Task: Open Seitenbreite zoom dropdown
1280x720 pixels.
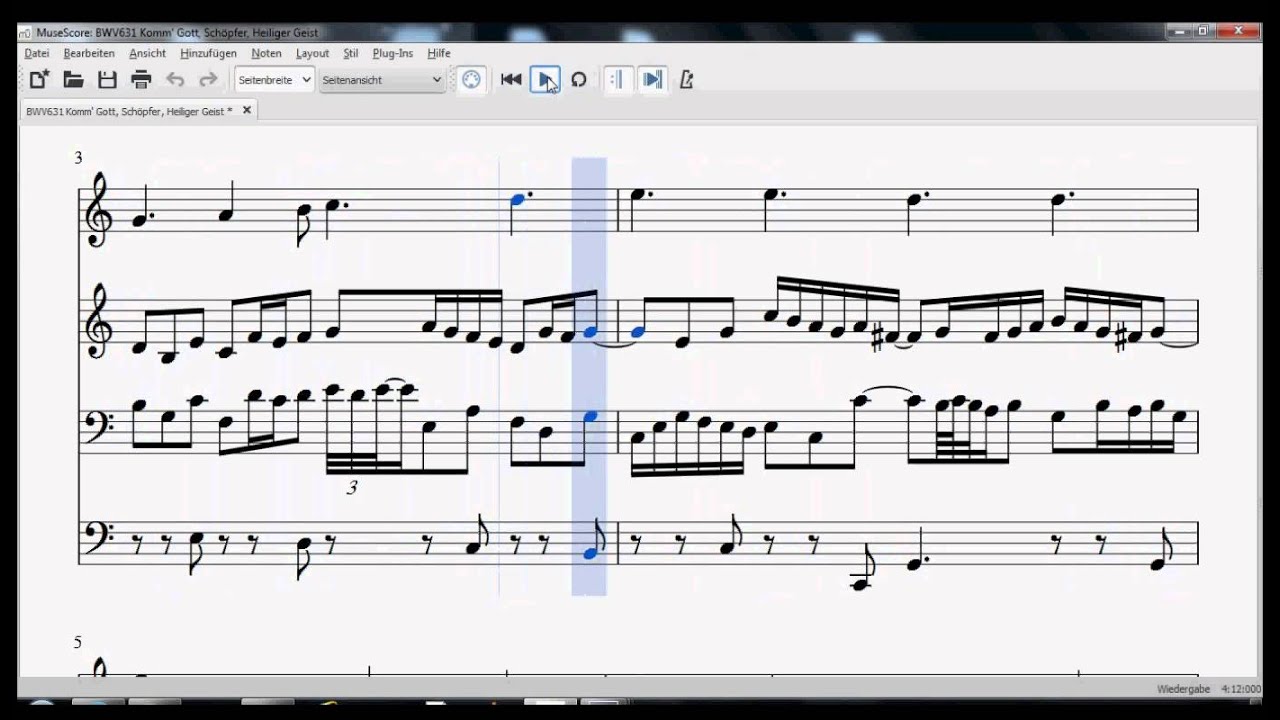Action: tap(275, 80)
